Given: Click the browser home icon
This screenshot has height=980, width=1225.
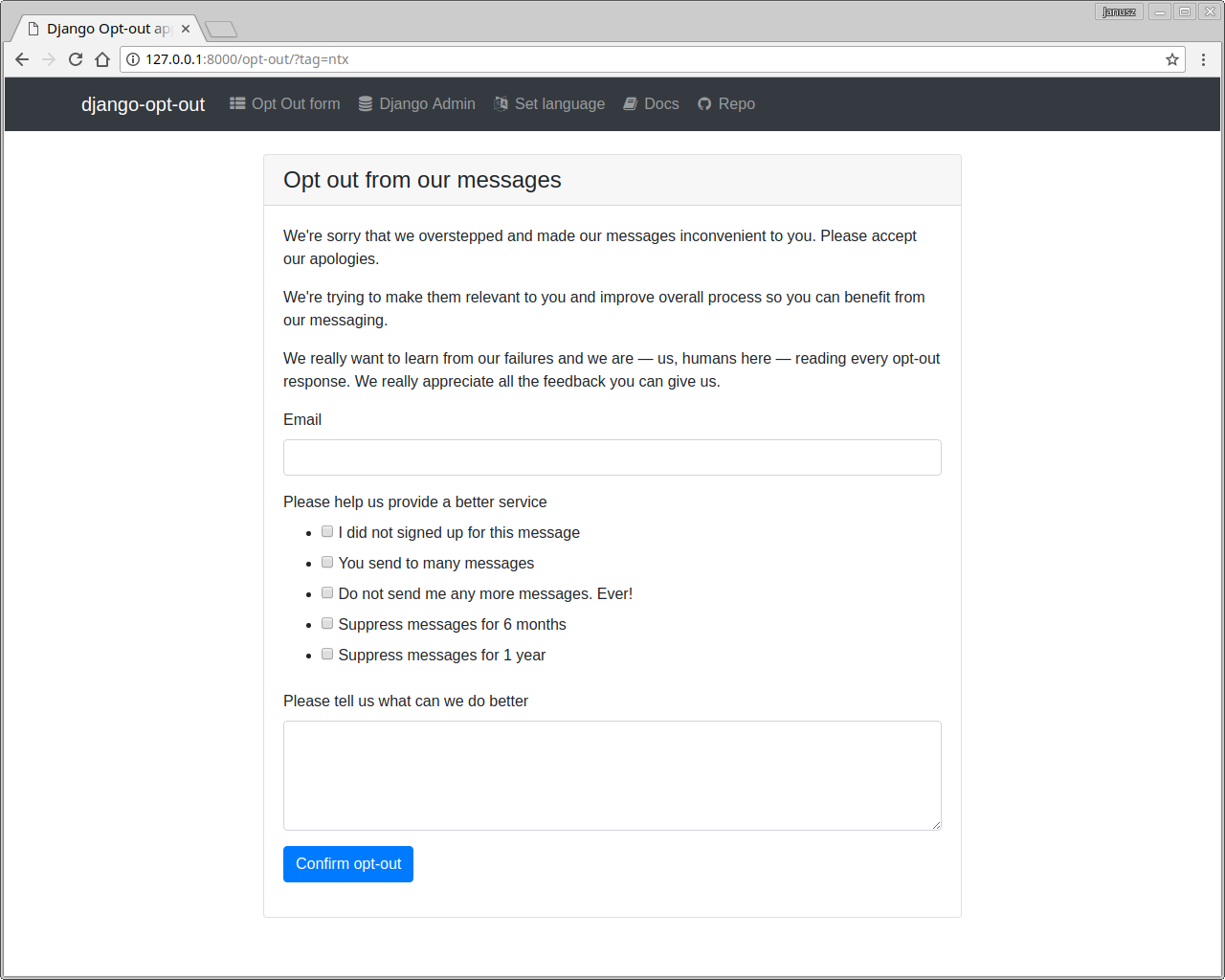Looking at the screenshot, I should click(x=102, y=58).
